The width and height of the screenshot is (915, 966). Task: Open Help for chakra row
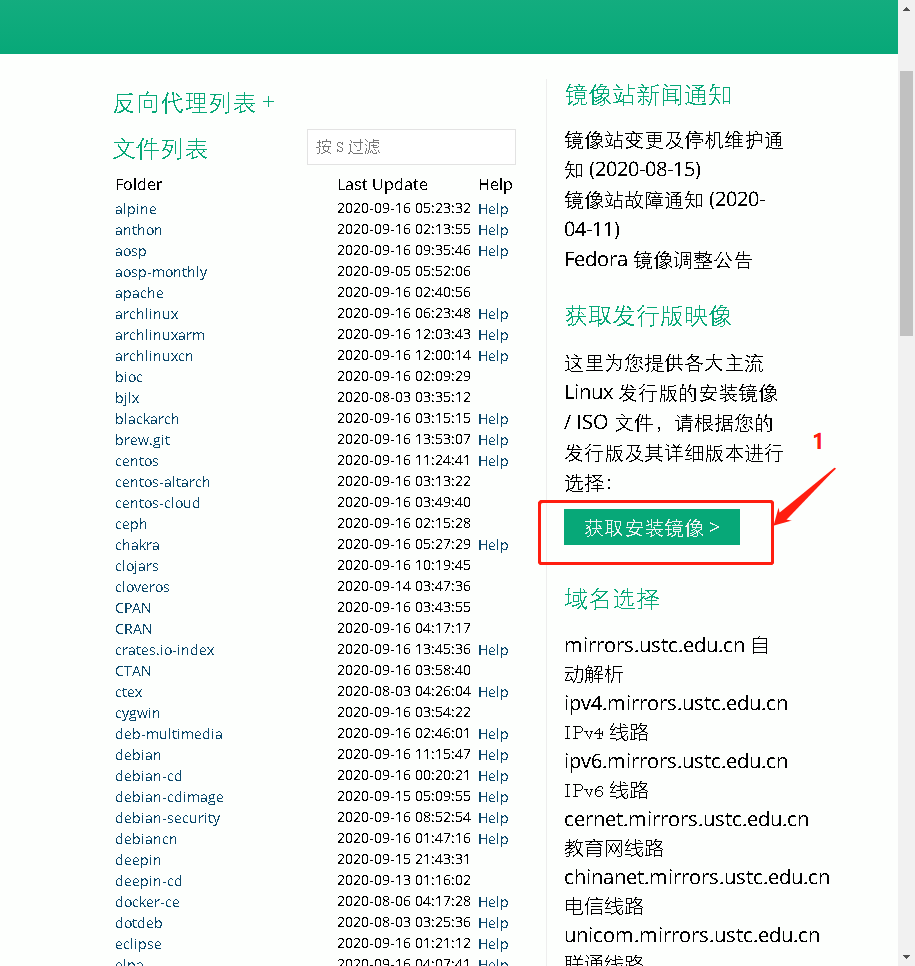click(x=493, y=545)
